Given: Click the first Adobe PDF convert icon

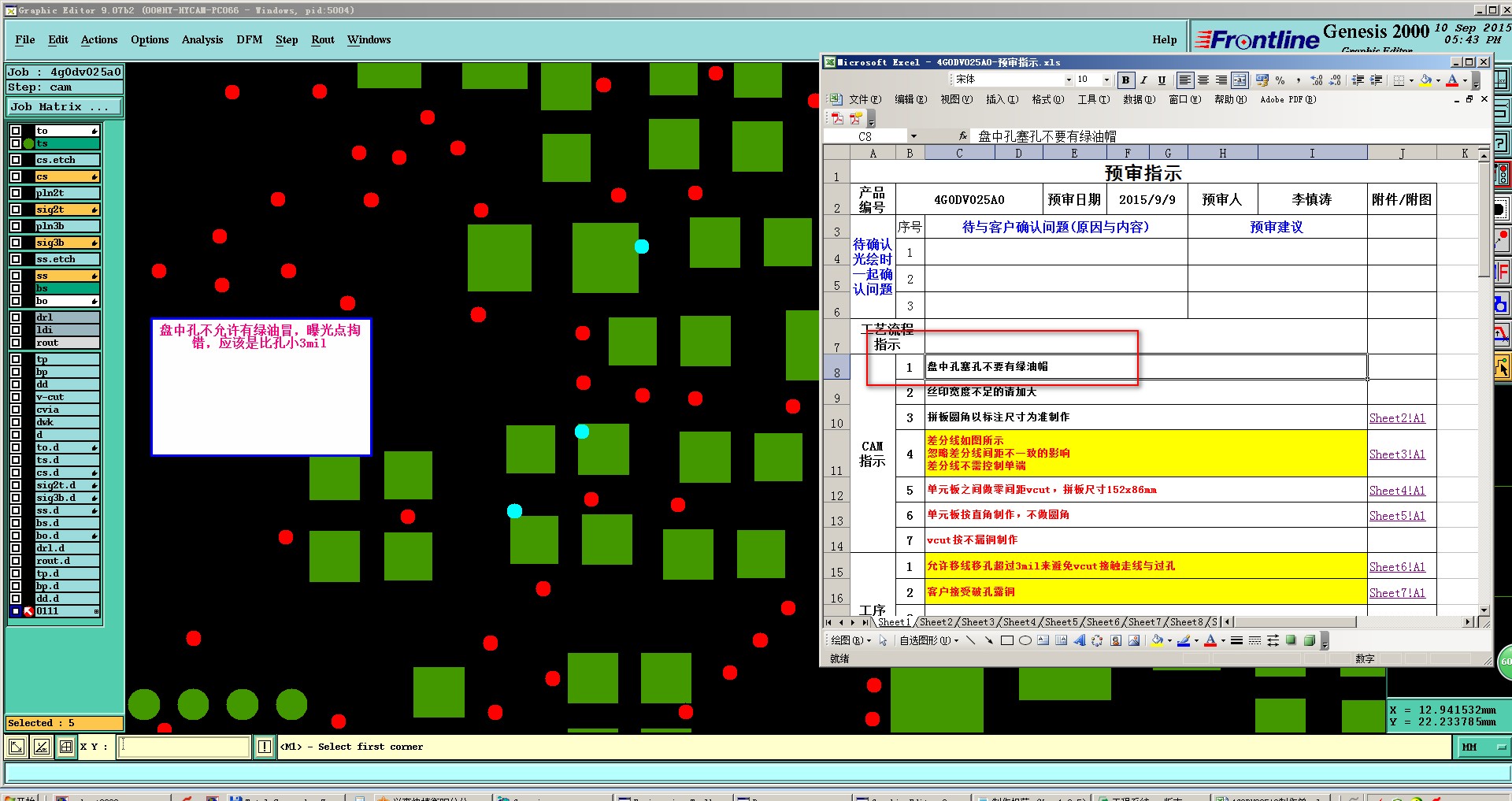Looking at the screenshot, I should [x=837, y=118].
